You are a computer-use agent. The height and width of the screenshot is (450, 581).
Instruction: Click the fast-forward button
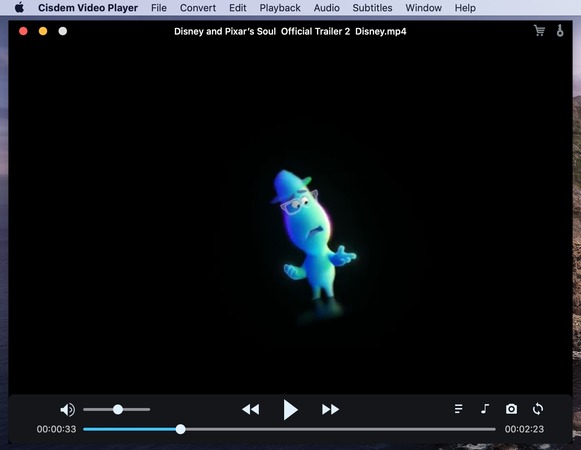pos(330,410)
